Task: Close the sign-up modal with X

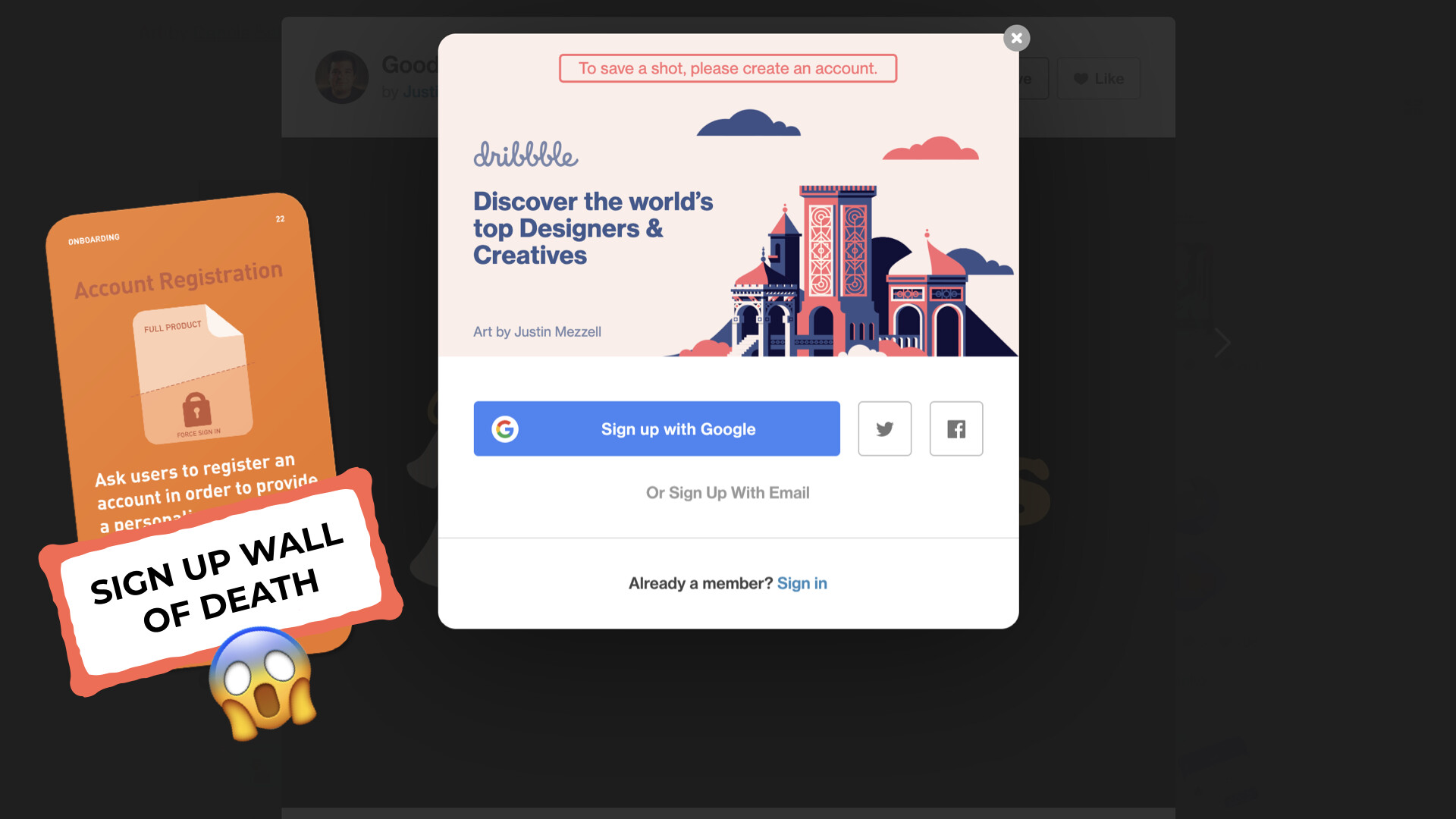Action: coord(1016,38)
